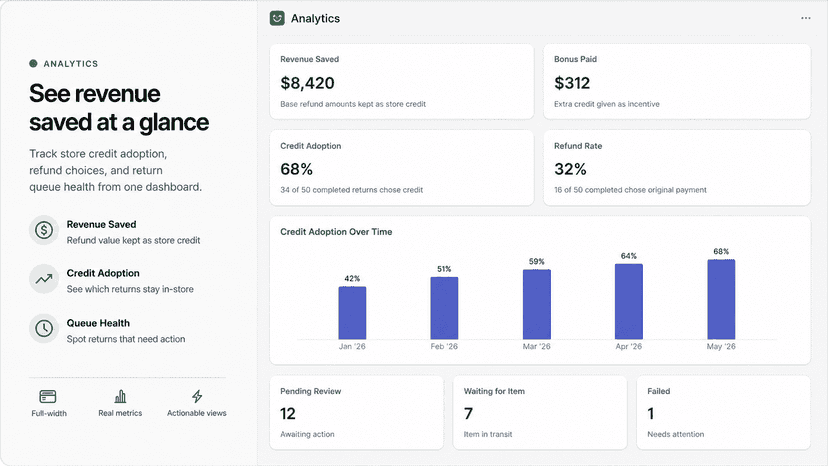The width and height of the screenshot is (828, 466).
Task: Open the Credit Adoption metric card
Action: [401, 167]
